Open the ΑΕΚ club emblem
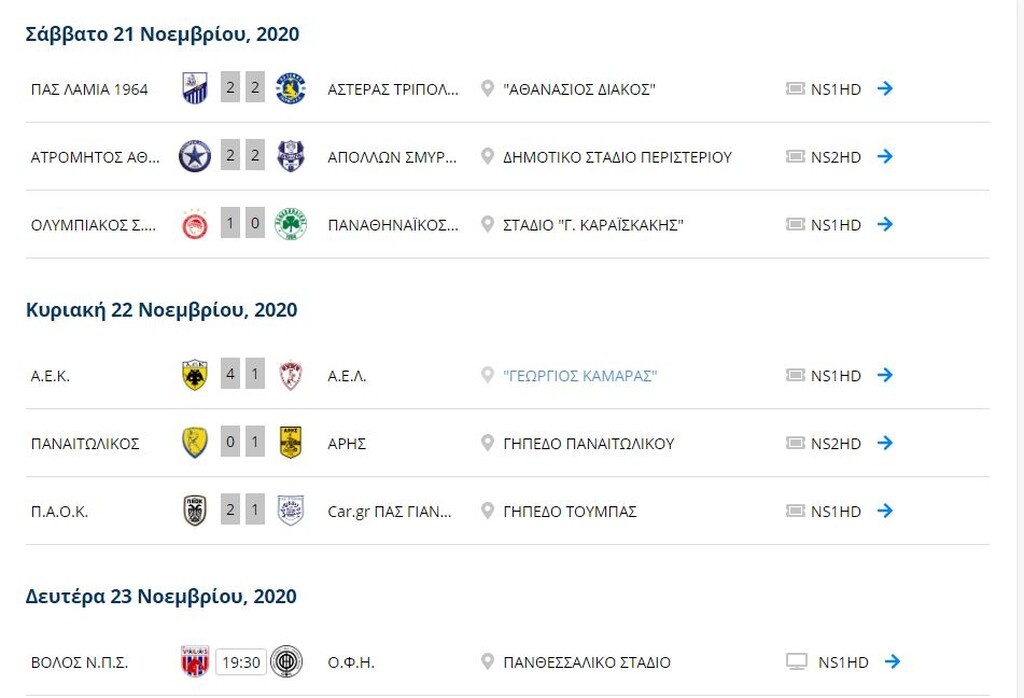This screenshot has height=698, width=1024. pyautogui.click(x=196, y=375)
